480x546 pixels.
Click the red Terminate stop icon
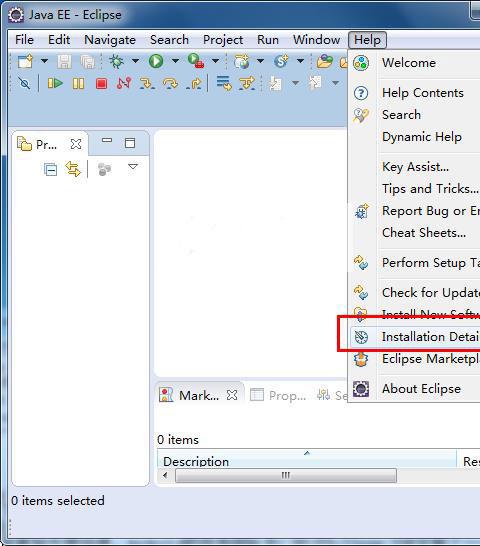(101, 84)
